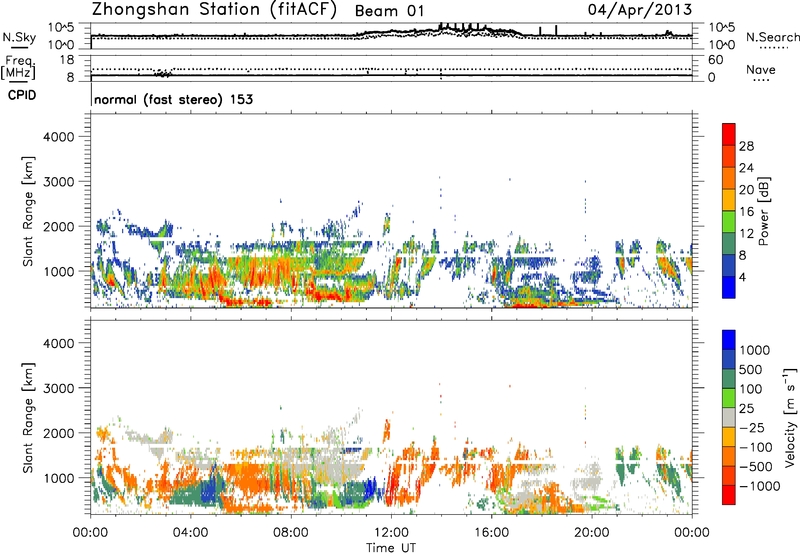Click the date "04/Apr/2013"
Image resolution: width=800 pixels, height=554 pixels.
640,10
